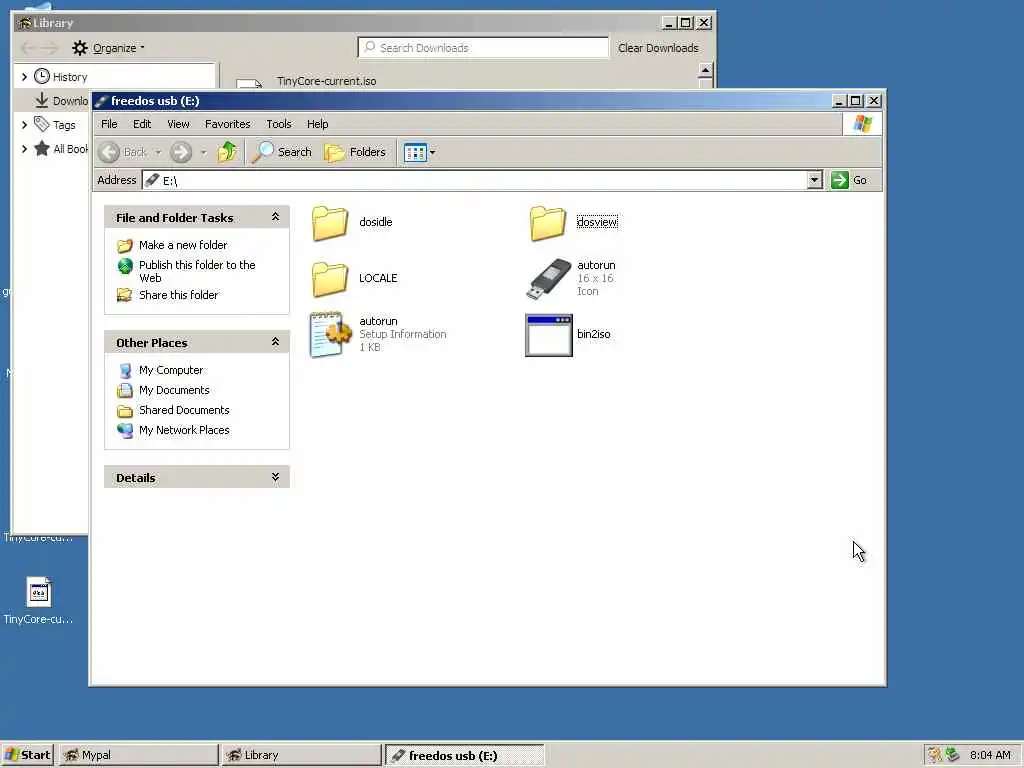Switch to Library taskbar button

301,755
